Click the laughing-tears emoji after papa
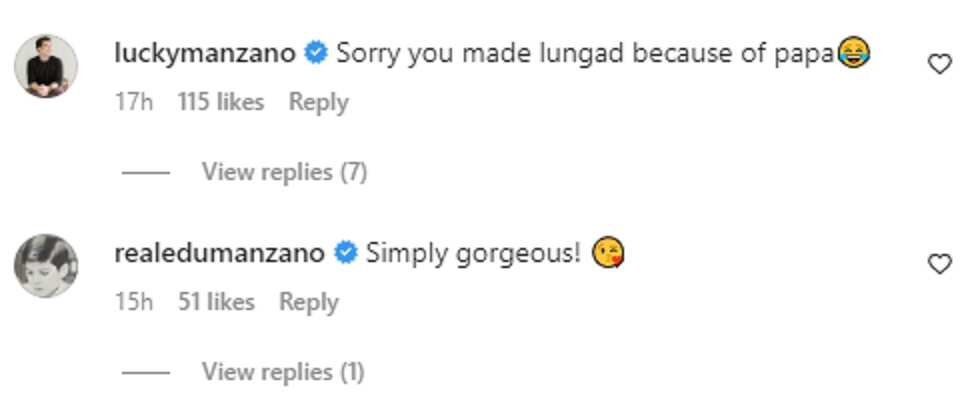This screenshot has width=974, height=408. [x=852, y=54]
